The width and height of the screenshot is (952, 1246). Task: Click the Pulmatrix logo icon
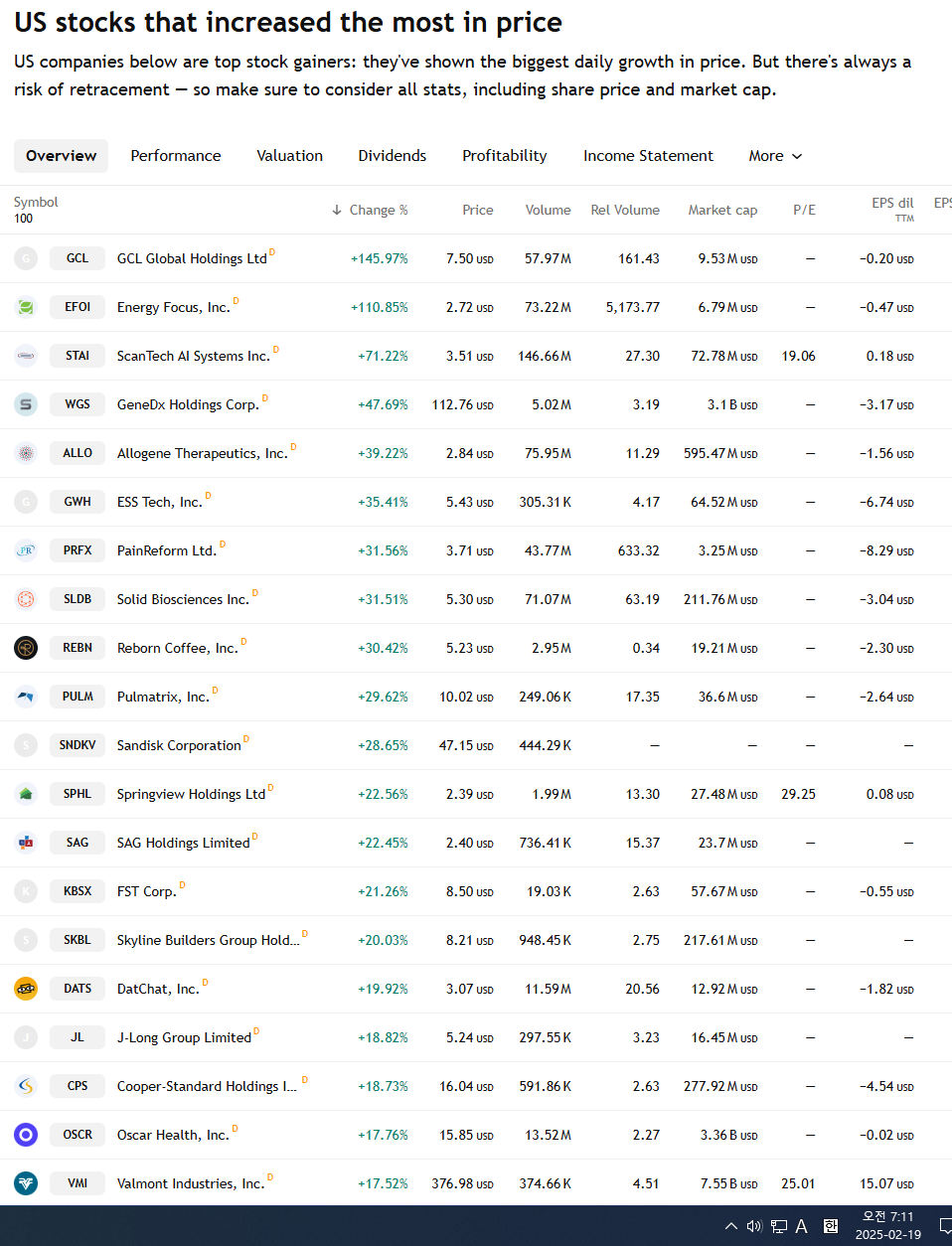26,697
